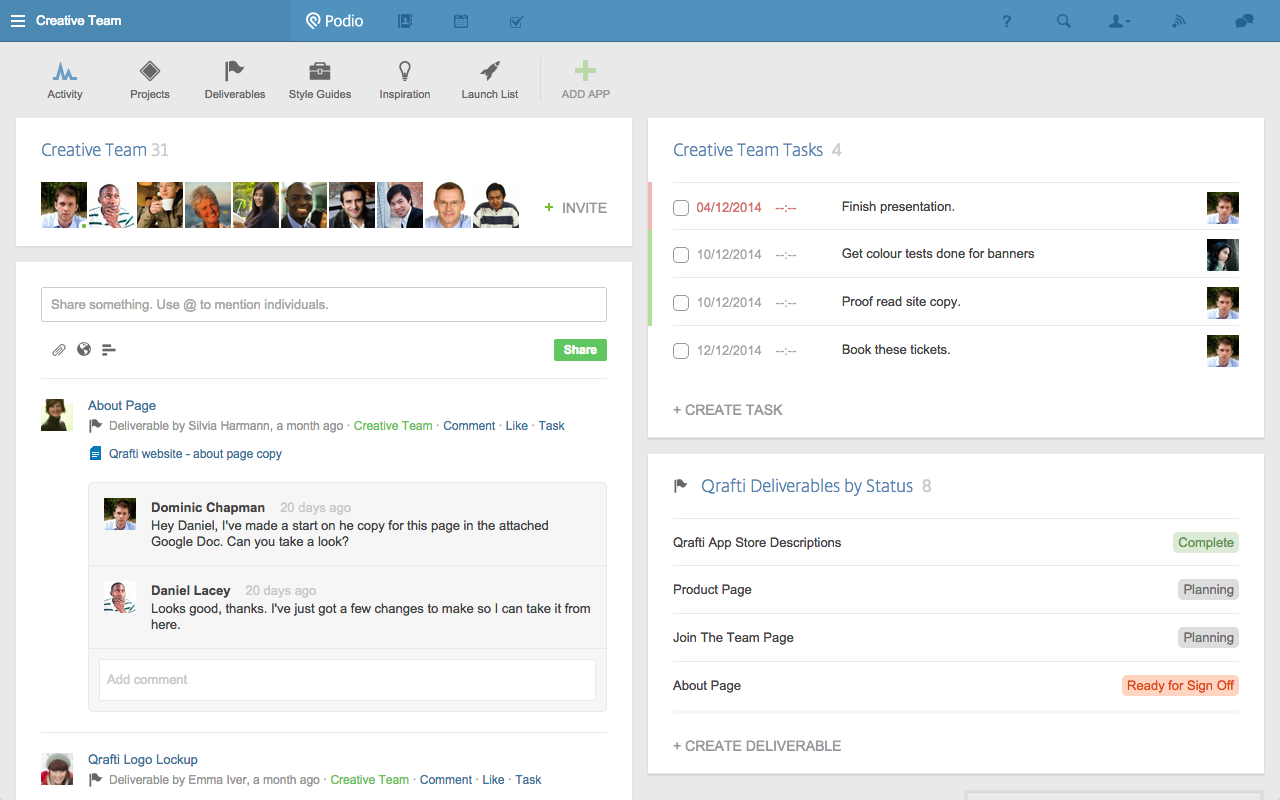Click the globe icon under the share box
Viewport: 1280px width, 800px height.
coord(84,349)
